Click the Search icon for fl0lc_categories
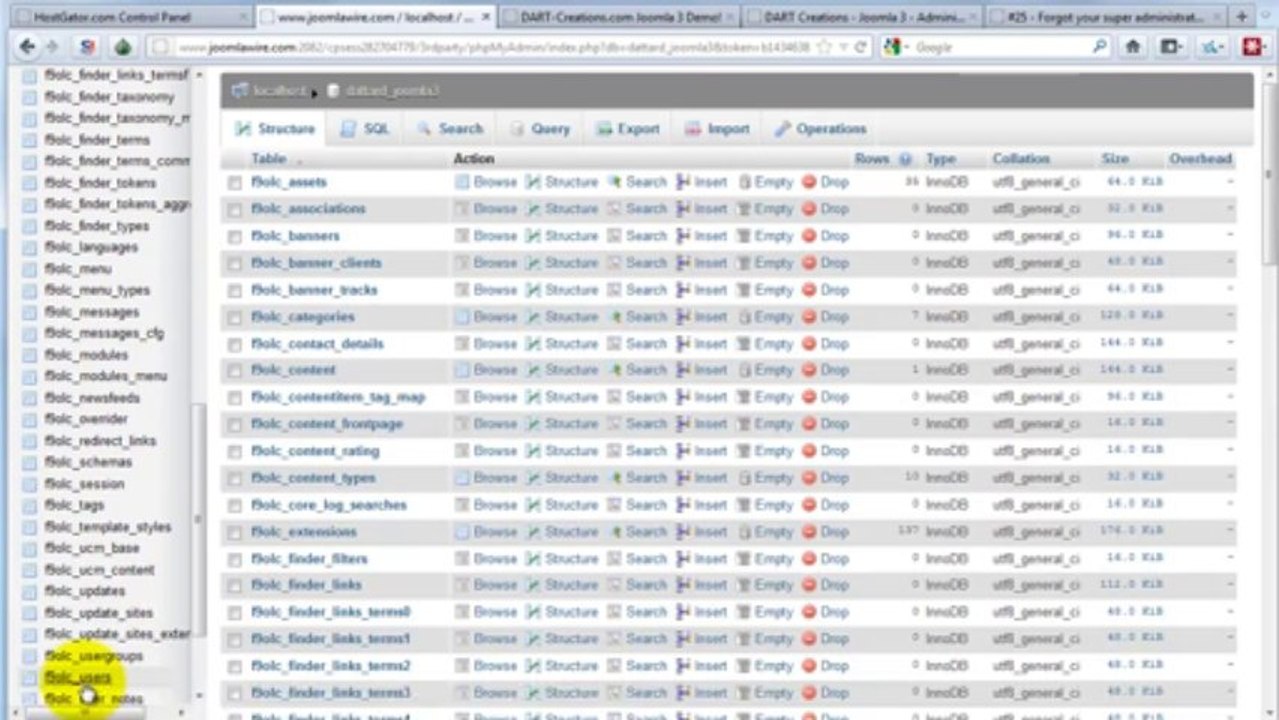This screenshot has width=1279, height=720. [615, 317]
